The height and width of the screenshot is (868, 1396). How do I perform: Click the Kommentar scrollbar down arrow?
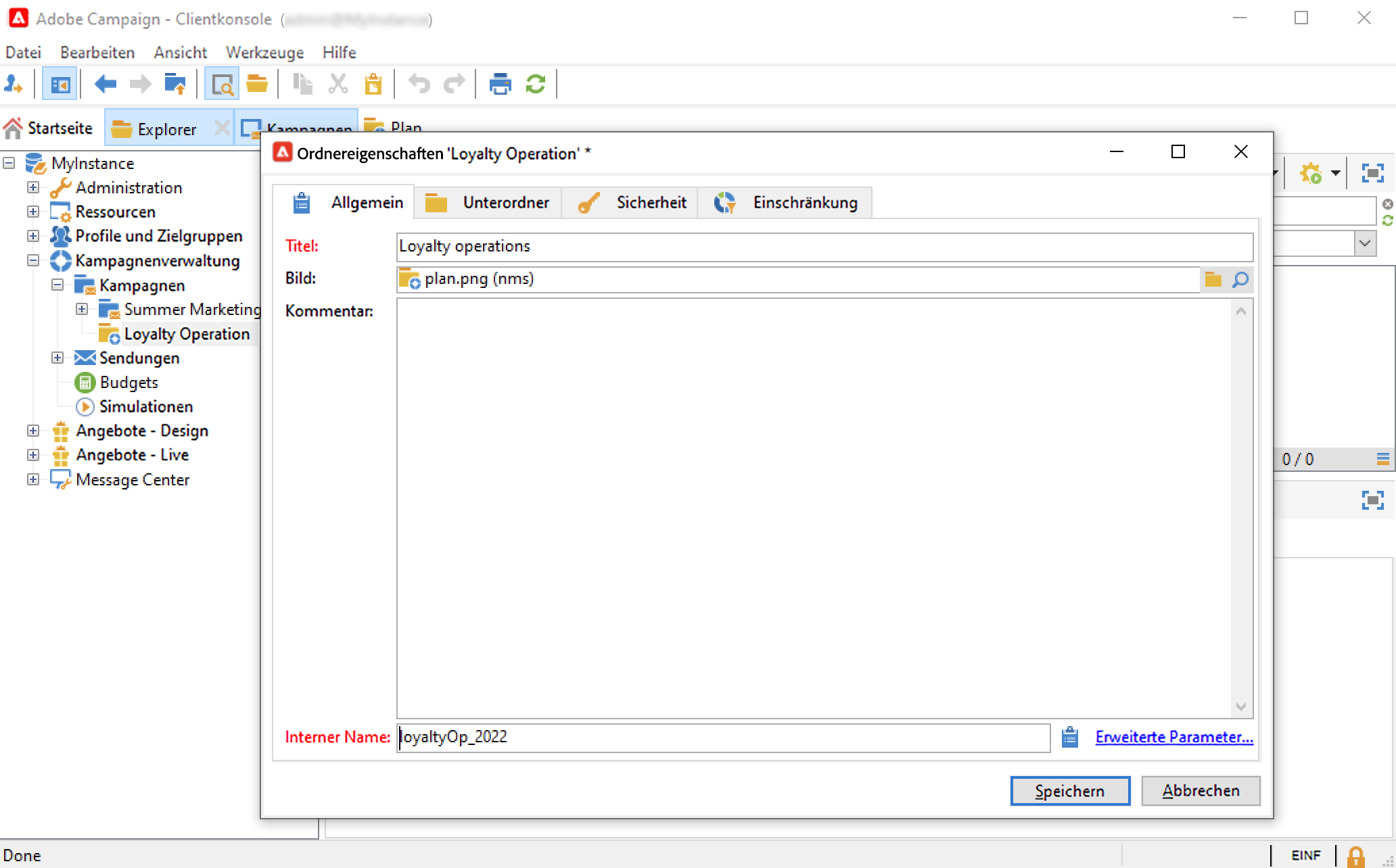[1240, 706]
